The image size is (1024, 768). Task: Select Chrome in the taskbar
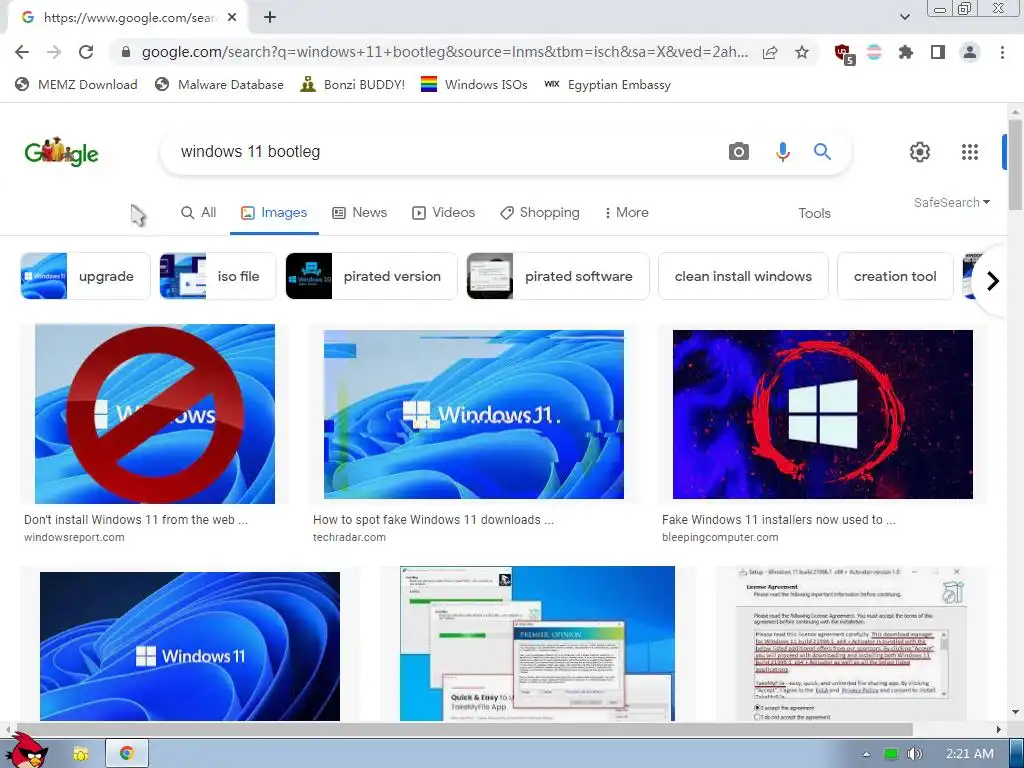(127, 753)
